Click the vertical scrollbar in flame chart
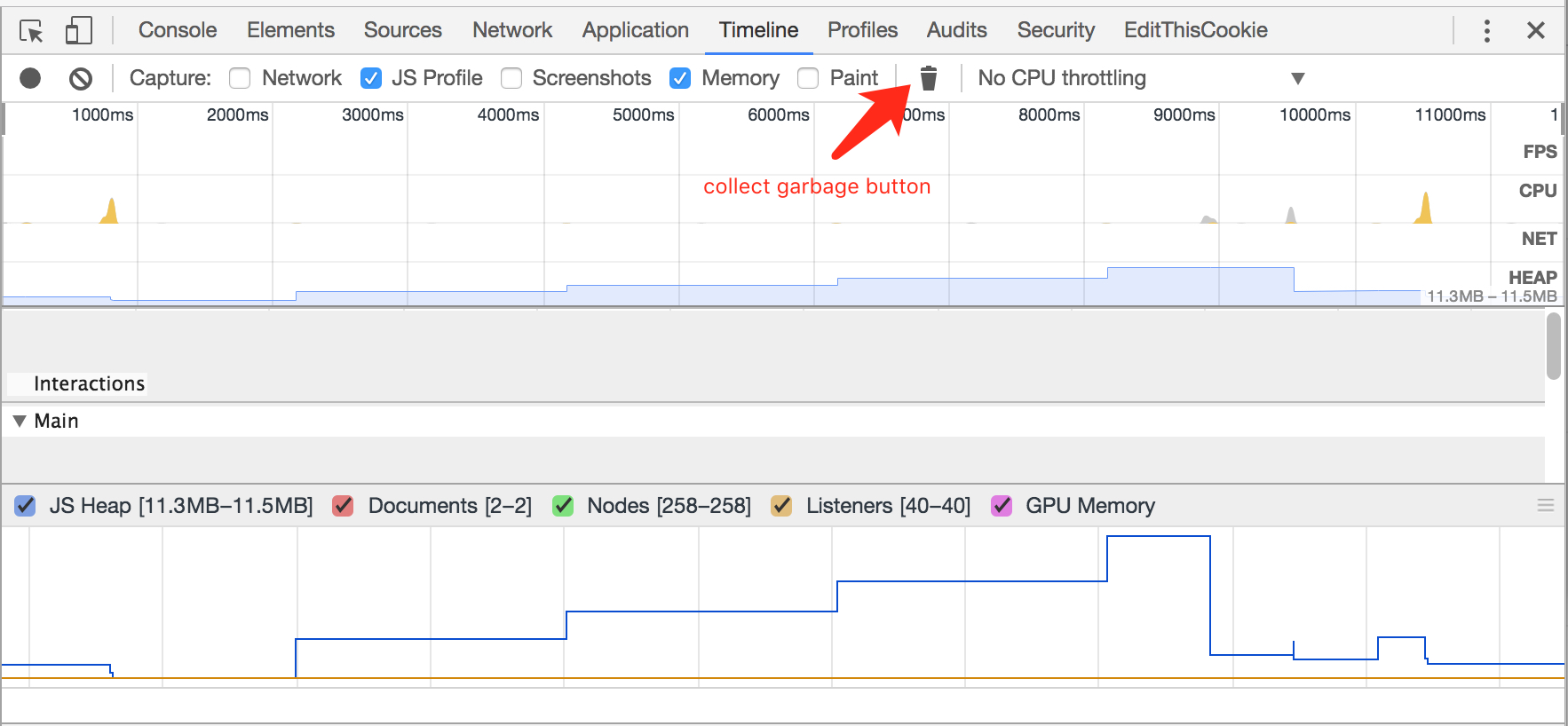This screenshot has width=1568, height=726. [x=1553, y=346]
